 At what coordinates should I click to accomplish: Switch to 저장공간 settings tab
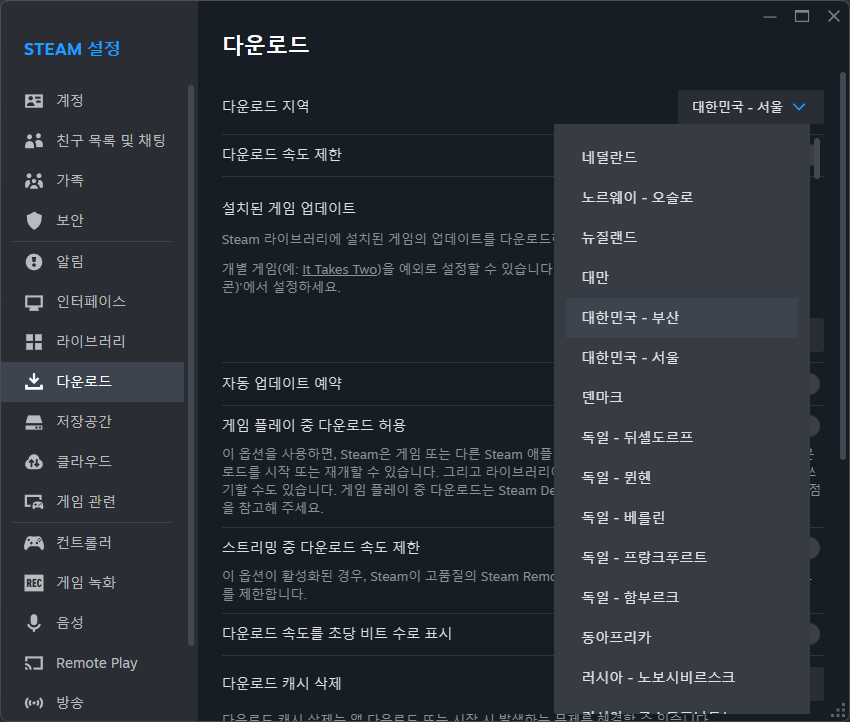(92, 422)
